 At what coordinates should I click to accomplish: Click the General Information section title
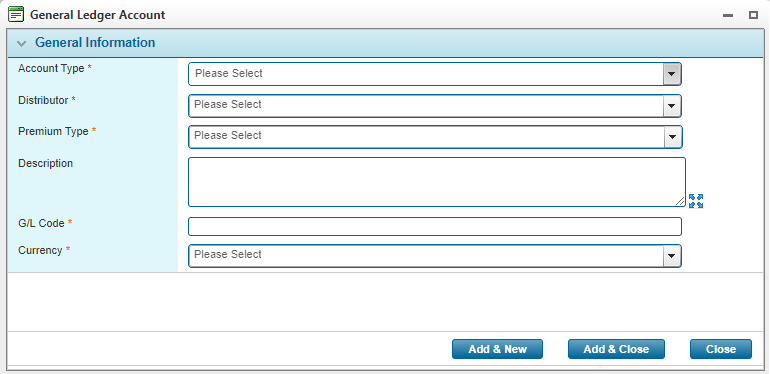click(x=95, y=43)
